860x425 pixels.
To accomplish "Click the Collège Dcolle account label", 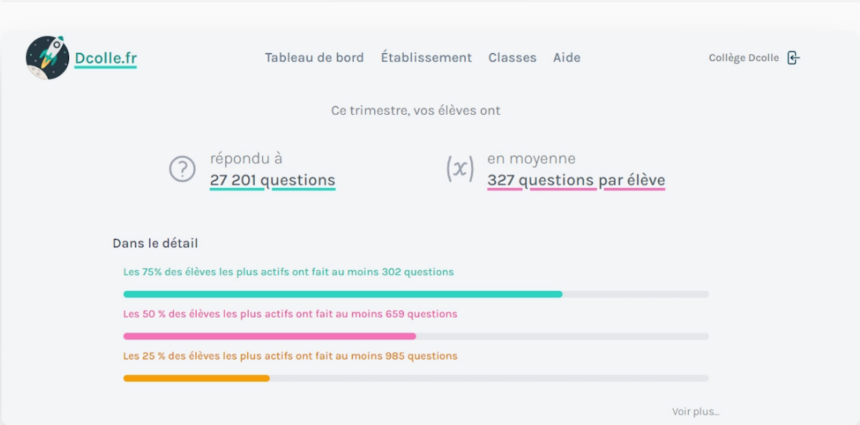I will (744, 58).
